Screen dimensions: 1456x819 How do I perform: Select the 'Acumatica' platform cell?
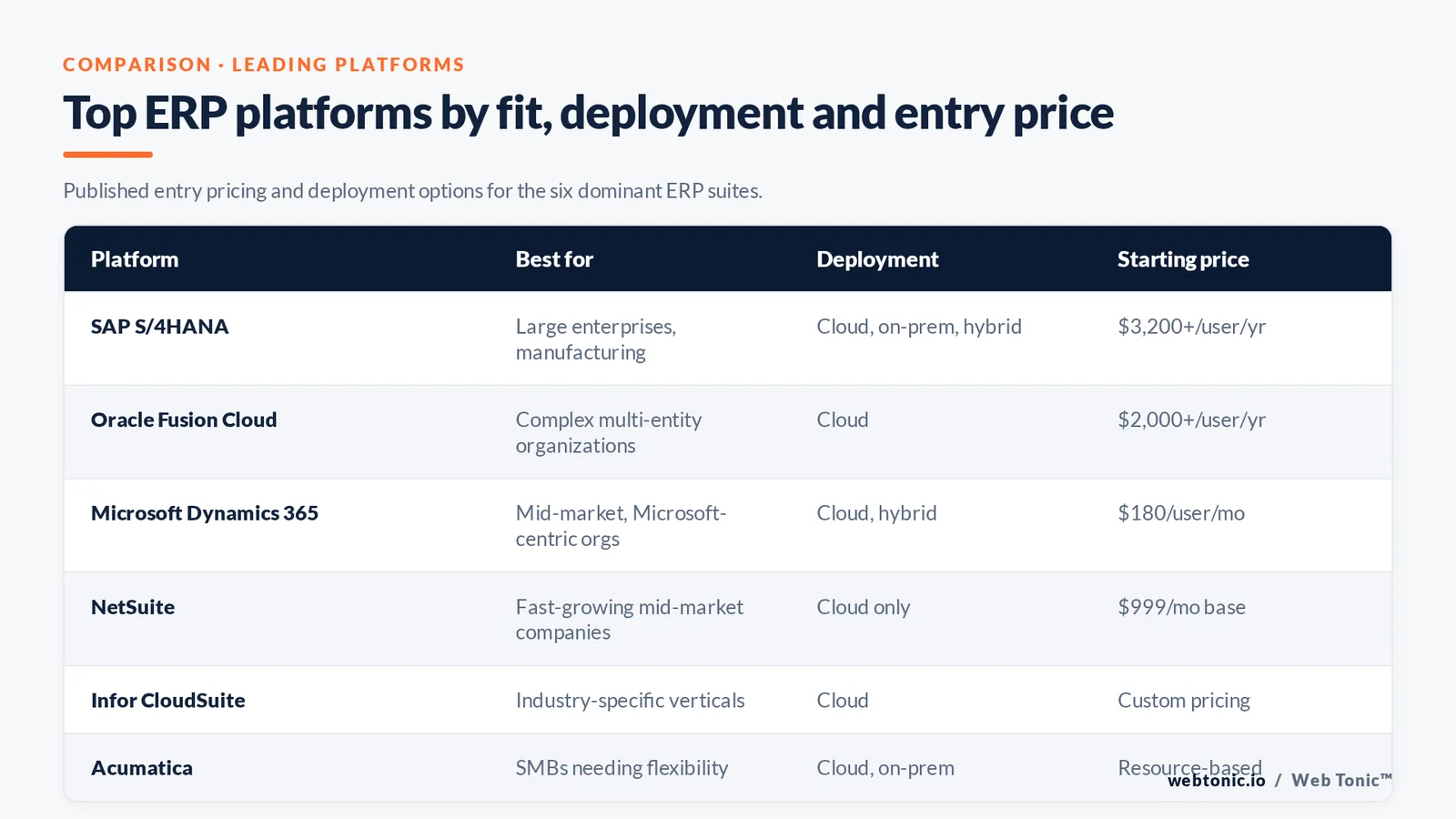point(142,768)
